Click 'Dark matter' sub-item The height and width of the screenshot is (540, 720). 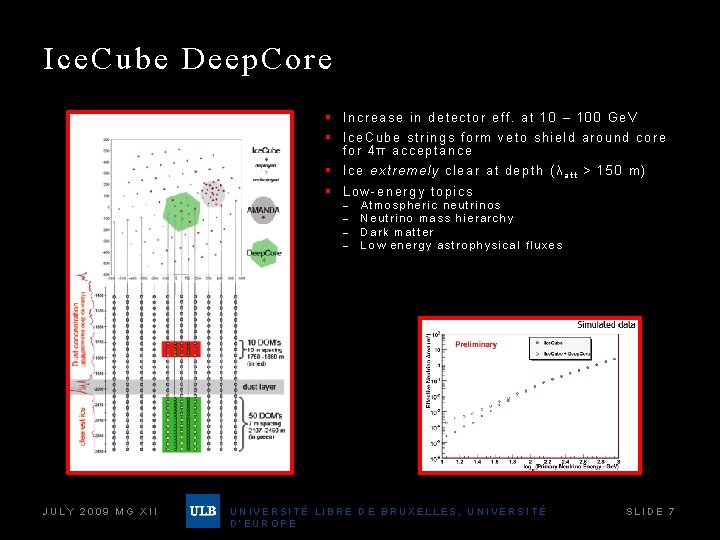[397, 232]
